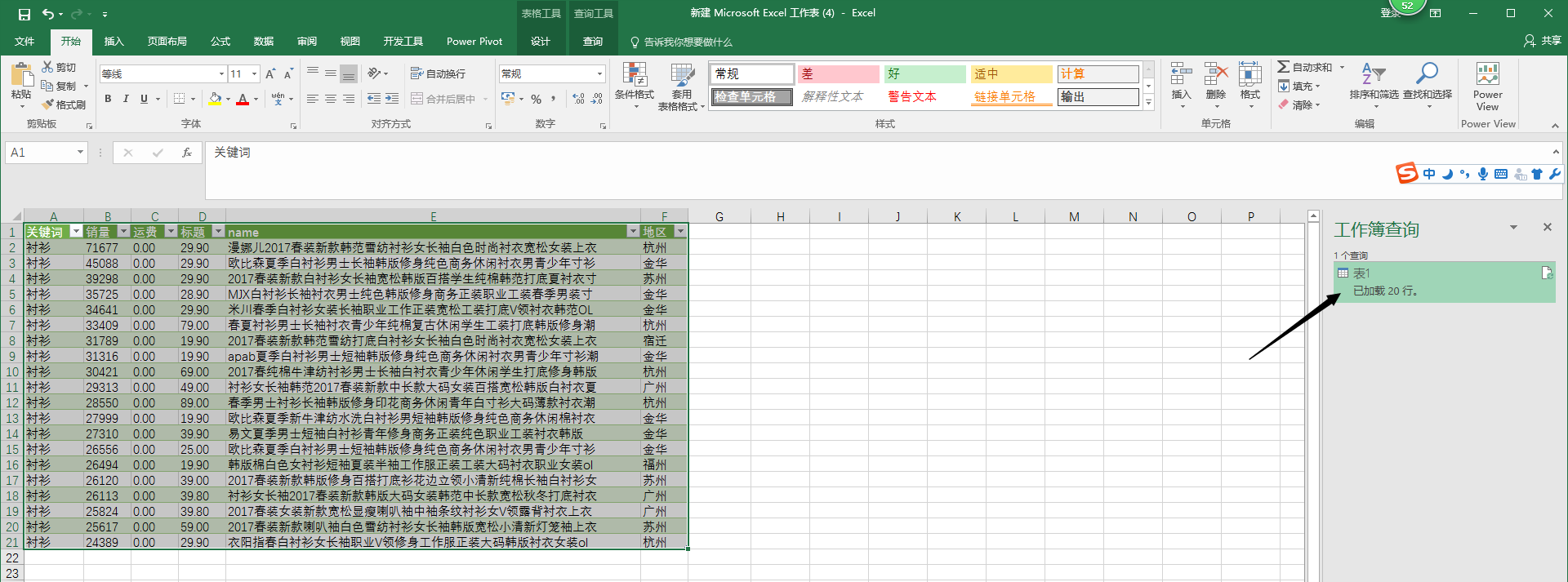
Task: Toggle Wrap Text (自动换行)
Action: pos(439,73)
